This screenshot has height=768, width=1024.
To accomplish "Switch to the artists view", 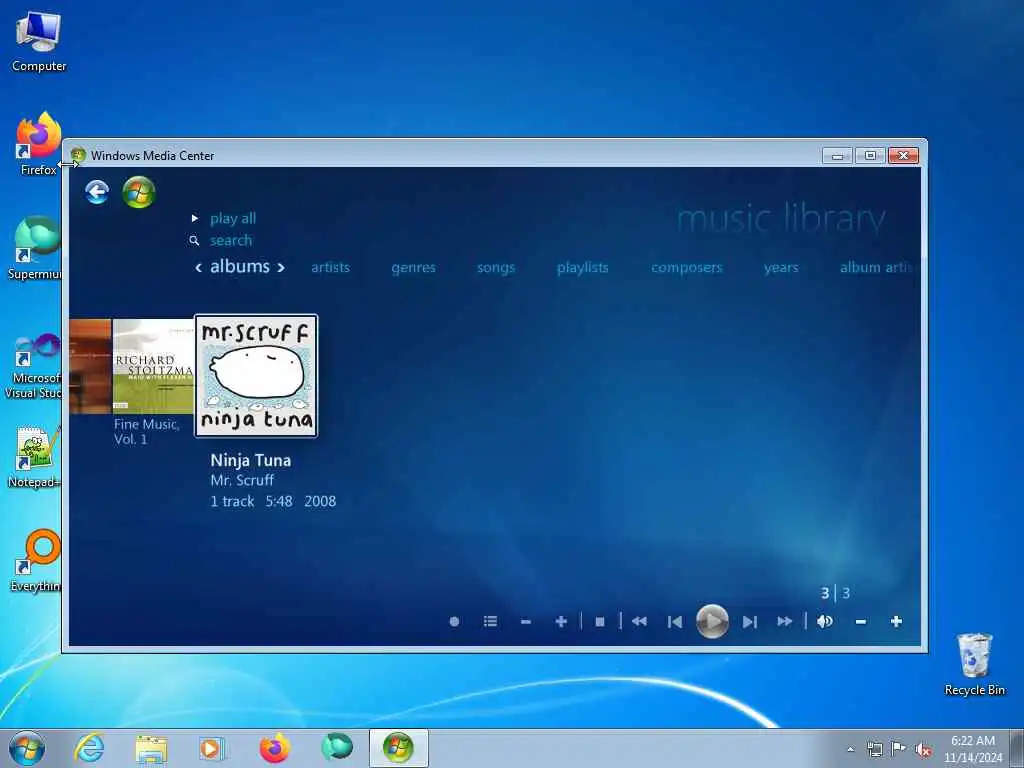I will [330, 267].
